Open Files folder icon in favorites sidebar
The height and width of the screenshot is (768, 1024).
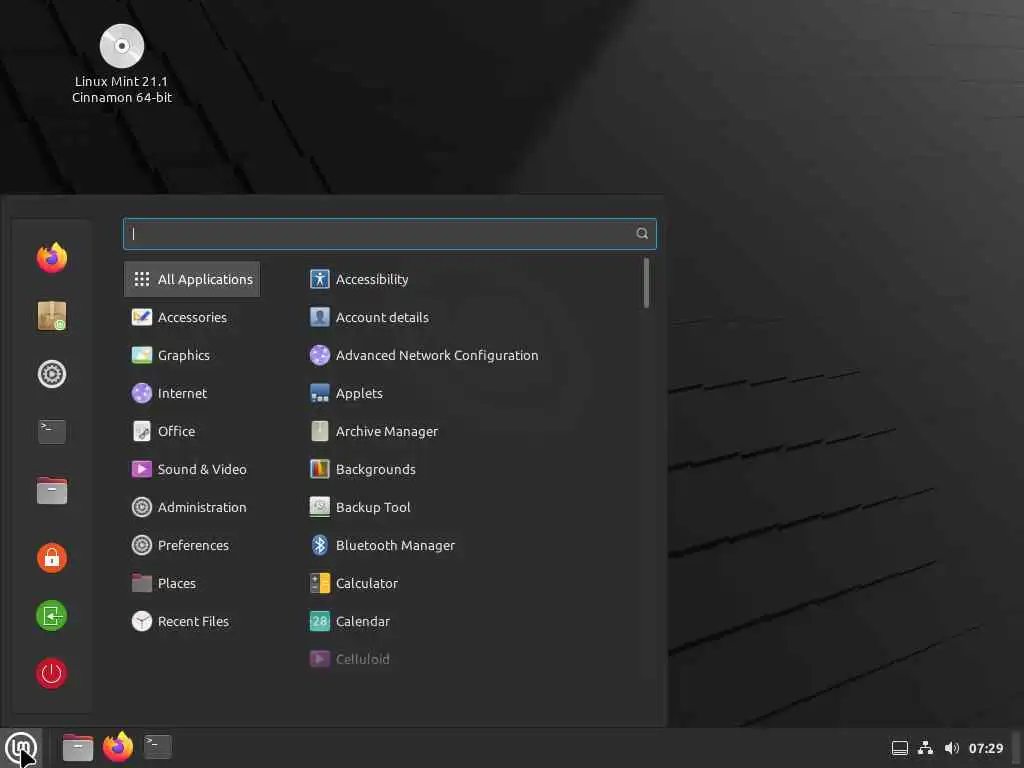pyautogui.click(x=52, y=490)
